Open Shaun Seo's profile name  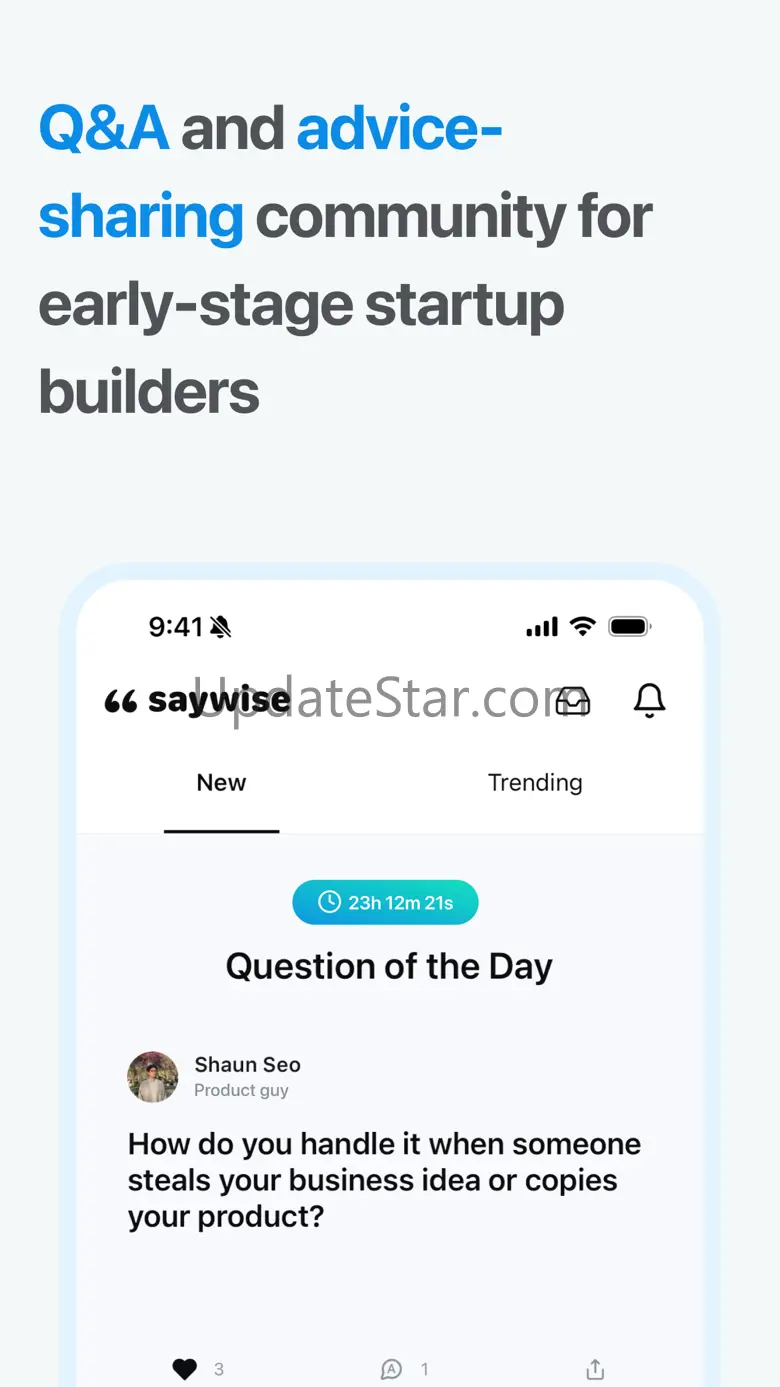point(247,1065)
